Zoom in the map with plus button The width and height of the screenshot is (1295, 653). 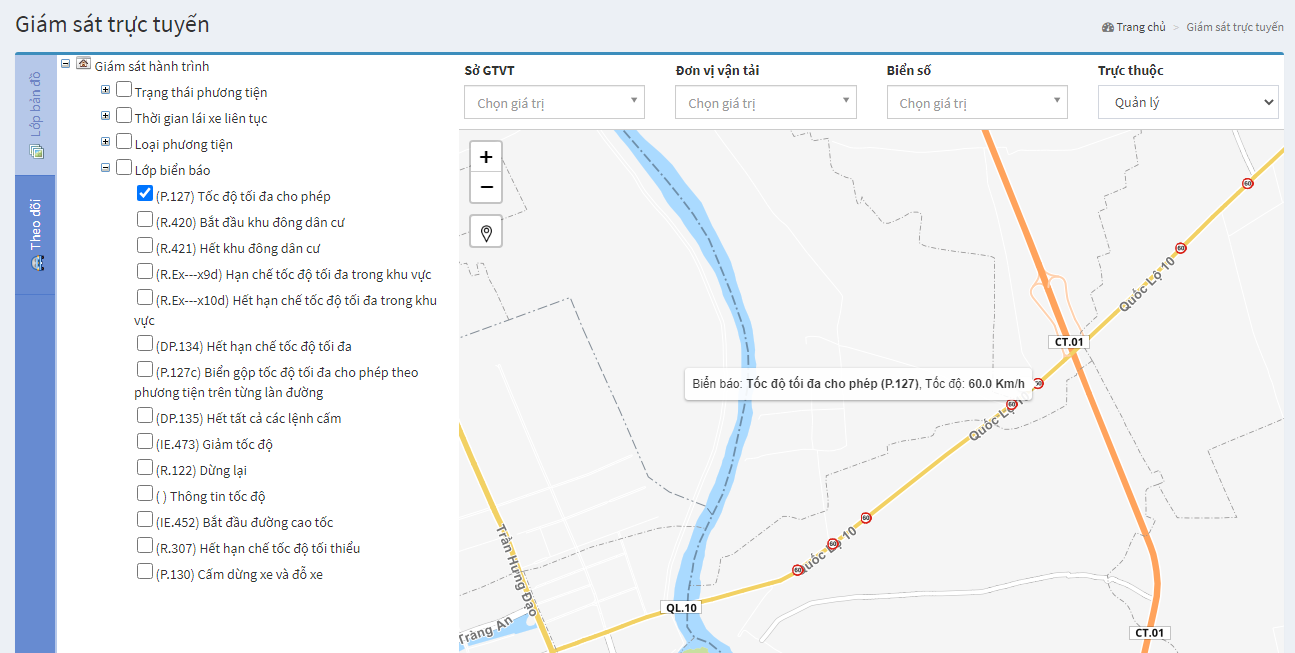[486, 157]
